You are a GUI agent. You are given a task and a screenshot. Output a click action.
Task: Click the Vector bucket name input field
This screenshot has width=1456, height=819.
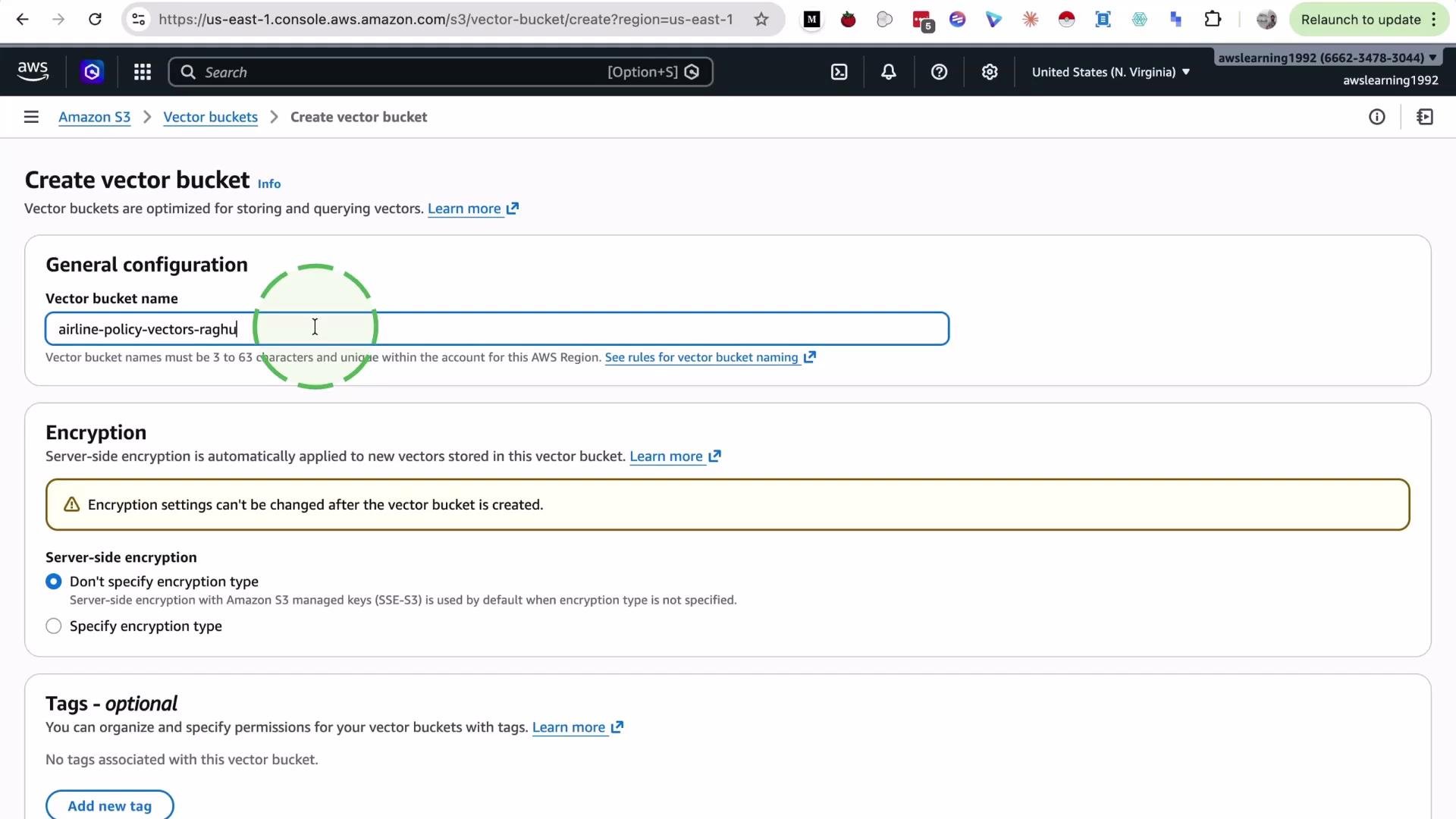point(497,329)
